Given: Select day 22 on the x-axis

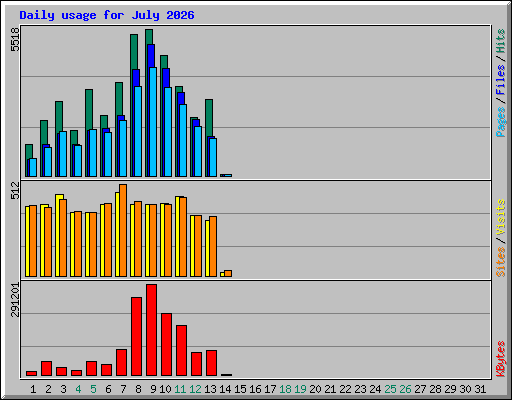Looking at the screenshot, I should click(345, 389).
